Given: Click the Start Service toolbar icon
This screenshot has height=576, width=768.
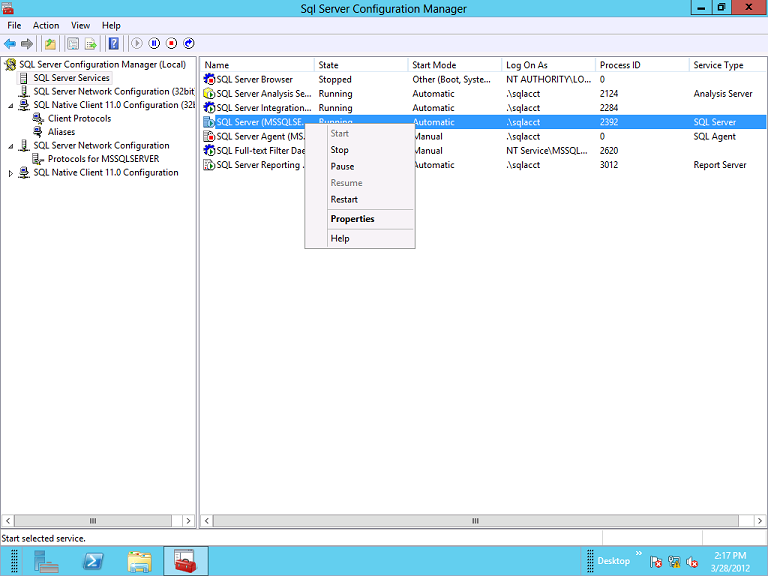Looking at the screenshot, I should point(137,44).
